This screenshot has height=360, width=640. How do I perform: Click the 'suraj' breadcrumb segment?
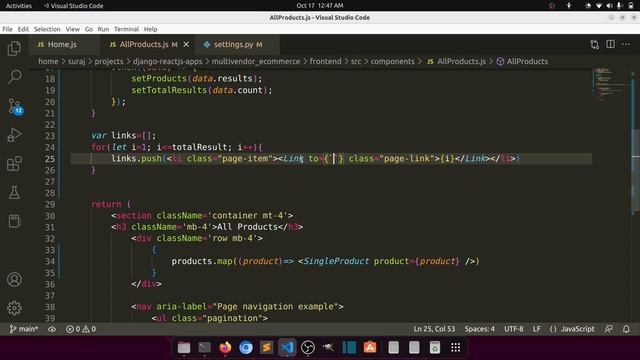coord(76,61)
